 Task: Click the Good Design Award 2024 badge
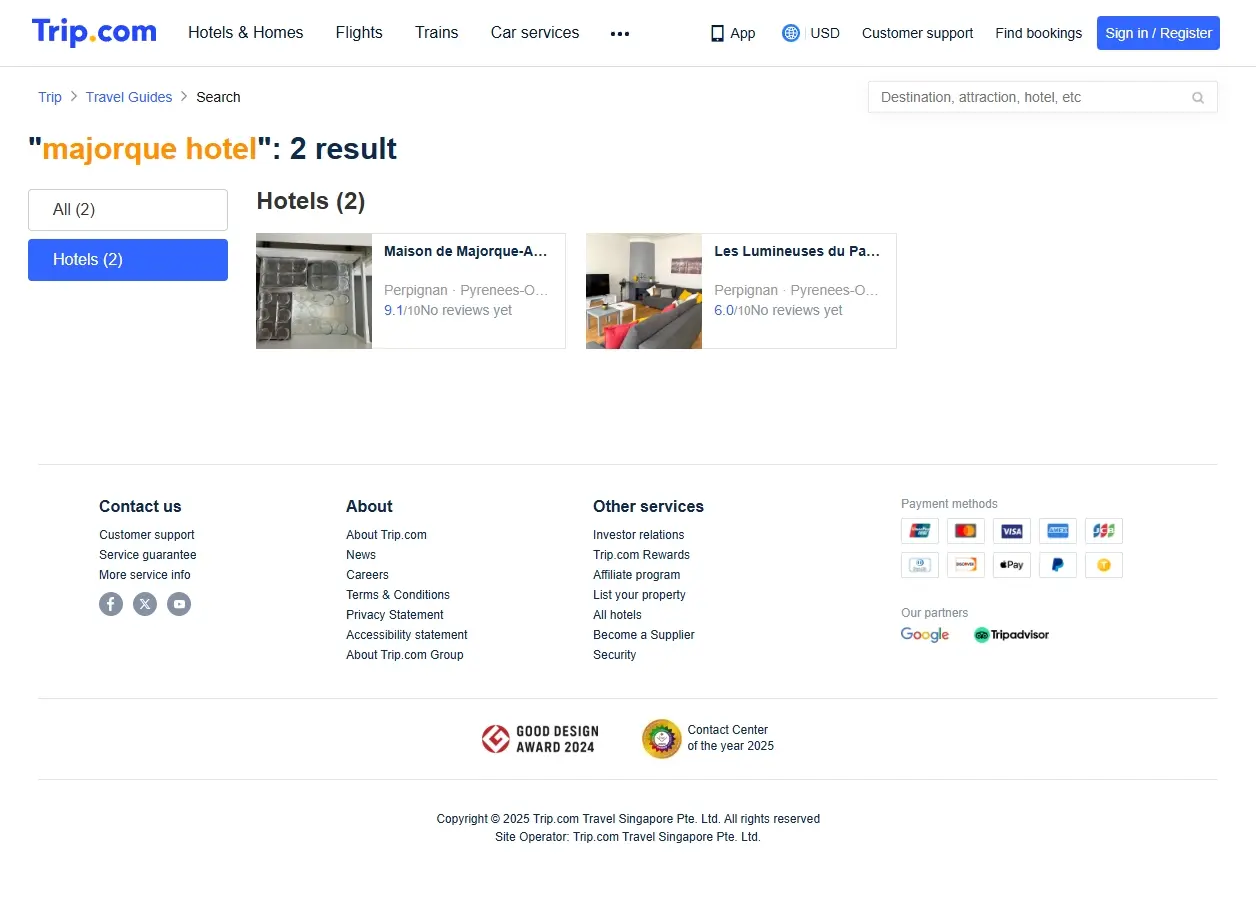point(538,739)
